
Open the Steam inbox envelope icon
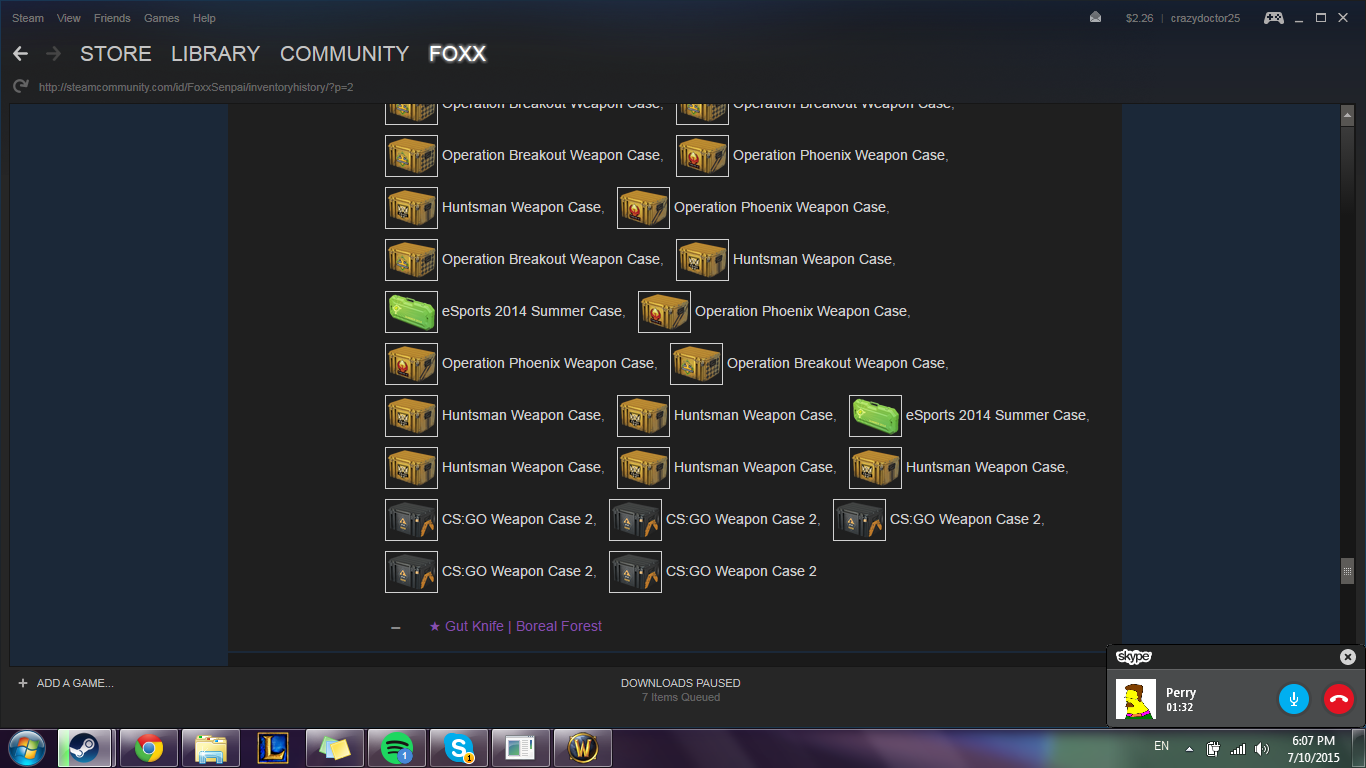point(1095,18)
